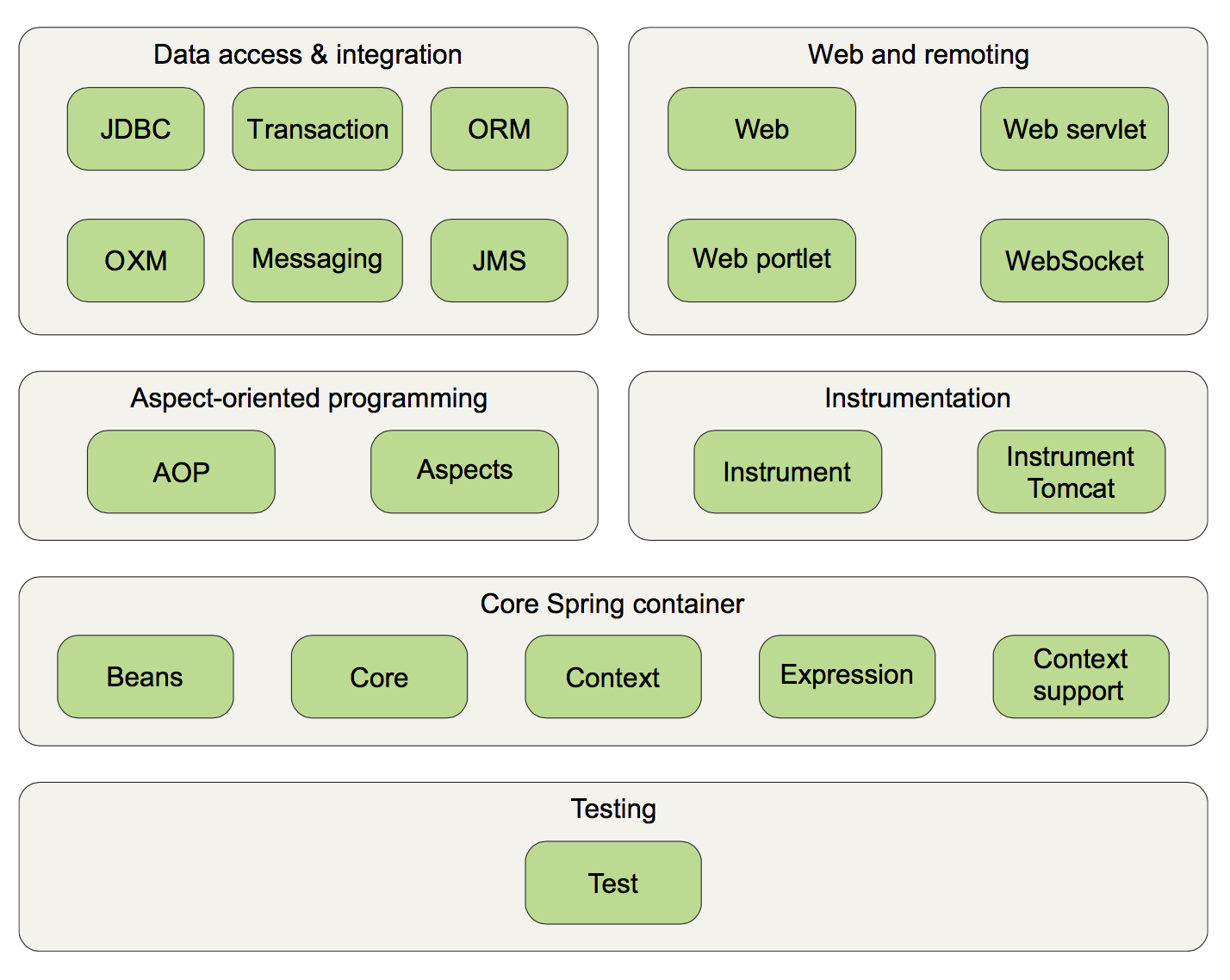Screen dimensions: 1230x980
Task: Click the Data access & integration heading
Action: pos(307,54)
